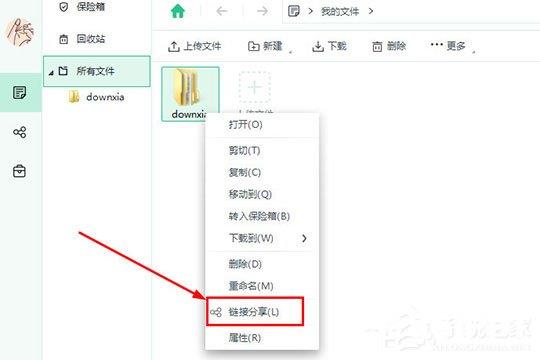This screenshot has height=360, width=540.
Task: Click the green home icon
Action: click(178, 11)
